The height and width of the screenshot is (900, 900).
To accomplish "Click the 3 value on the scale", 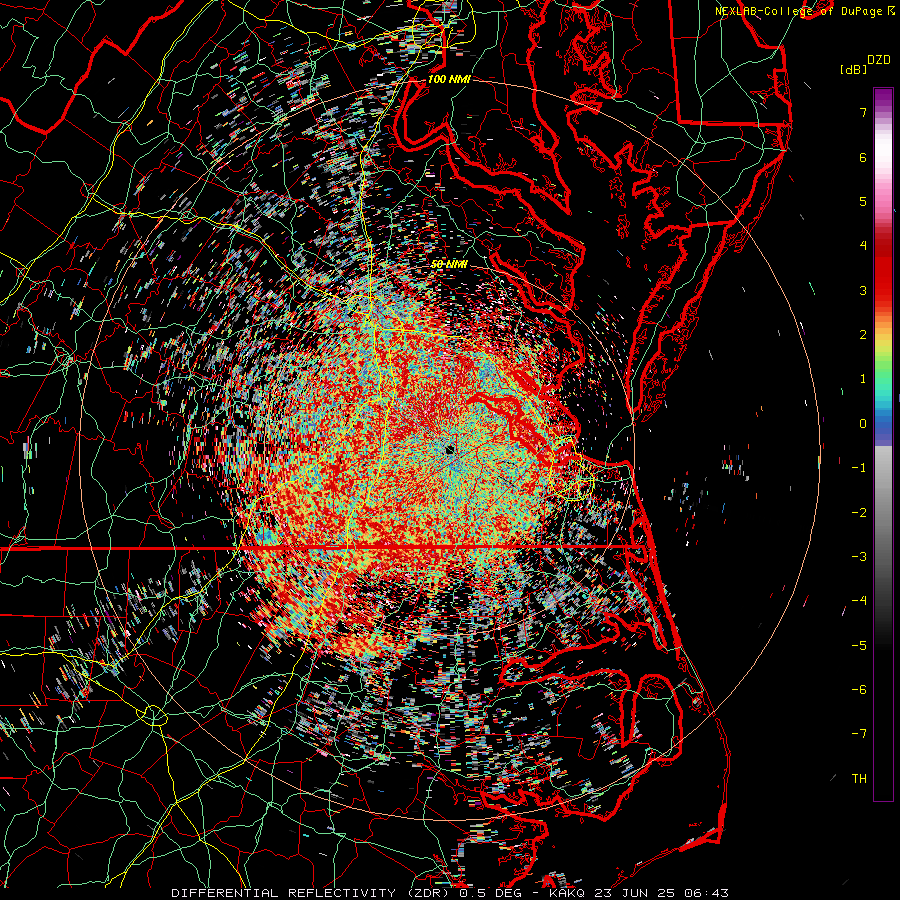I will tap(863, 290).
